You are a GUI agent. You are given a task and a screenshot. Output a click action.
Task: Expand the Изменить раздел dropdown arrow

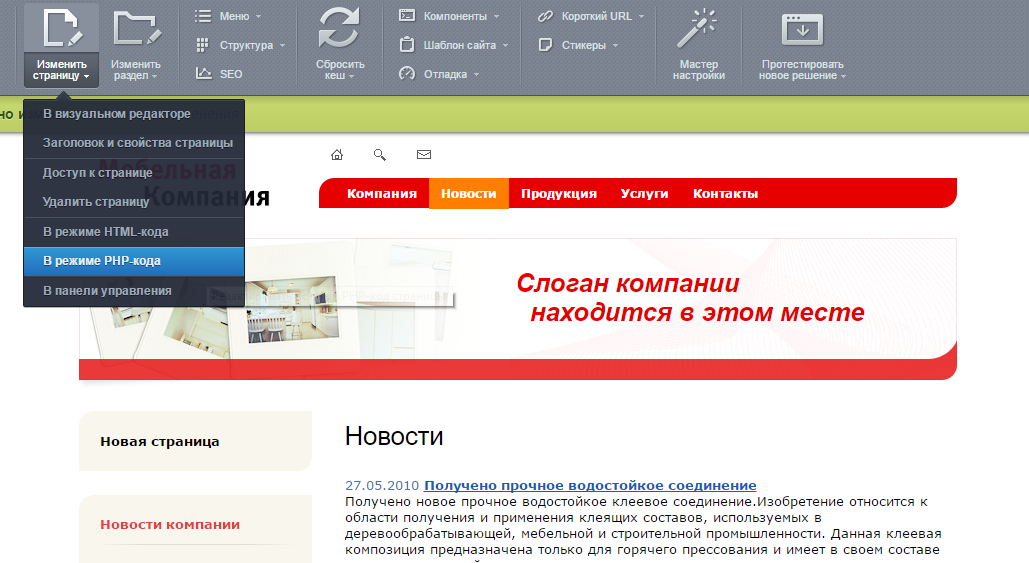click(x=154, y=77)
